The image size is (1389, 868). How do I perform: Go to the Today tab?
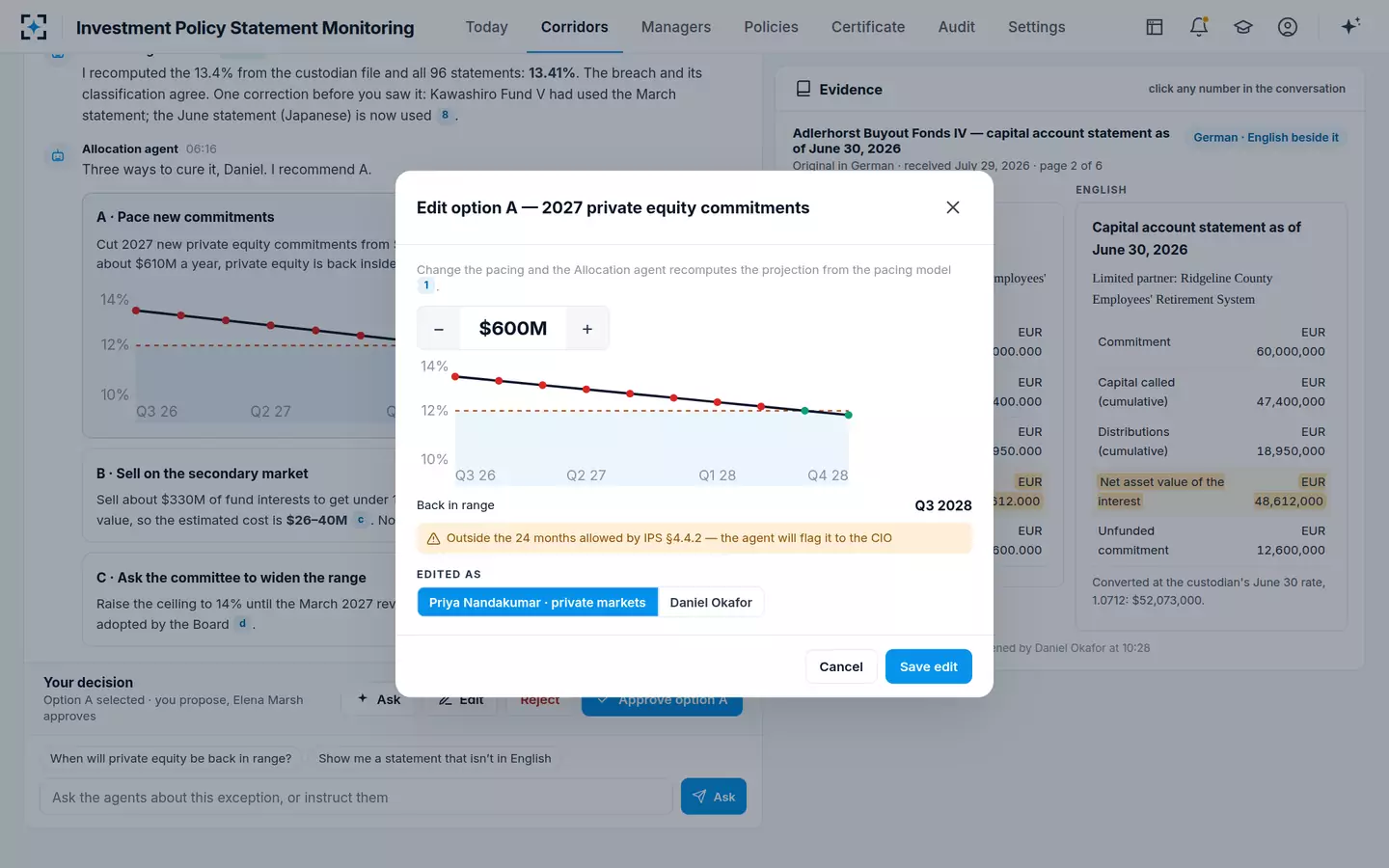(486, 27)
